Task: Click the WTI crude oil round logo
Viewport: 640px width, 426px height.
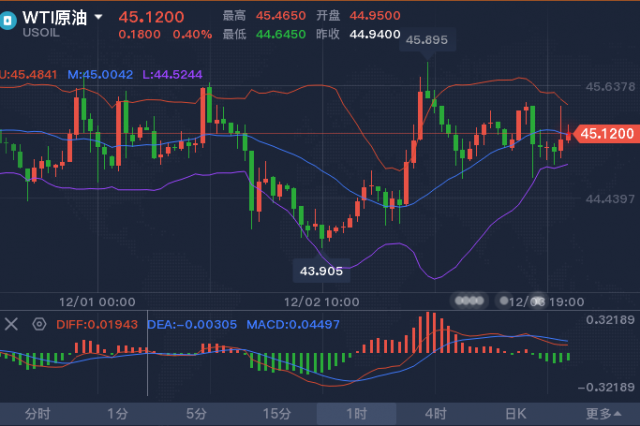Action: [7, 20]
